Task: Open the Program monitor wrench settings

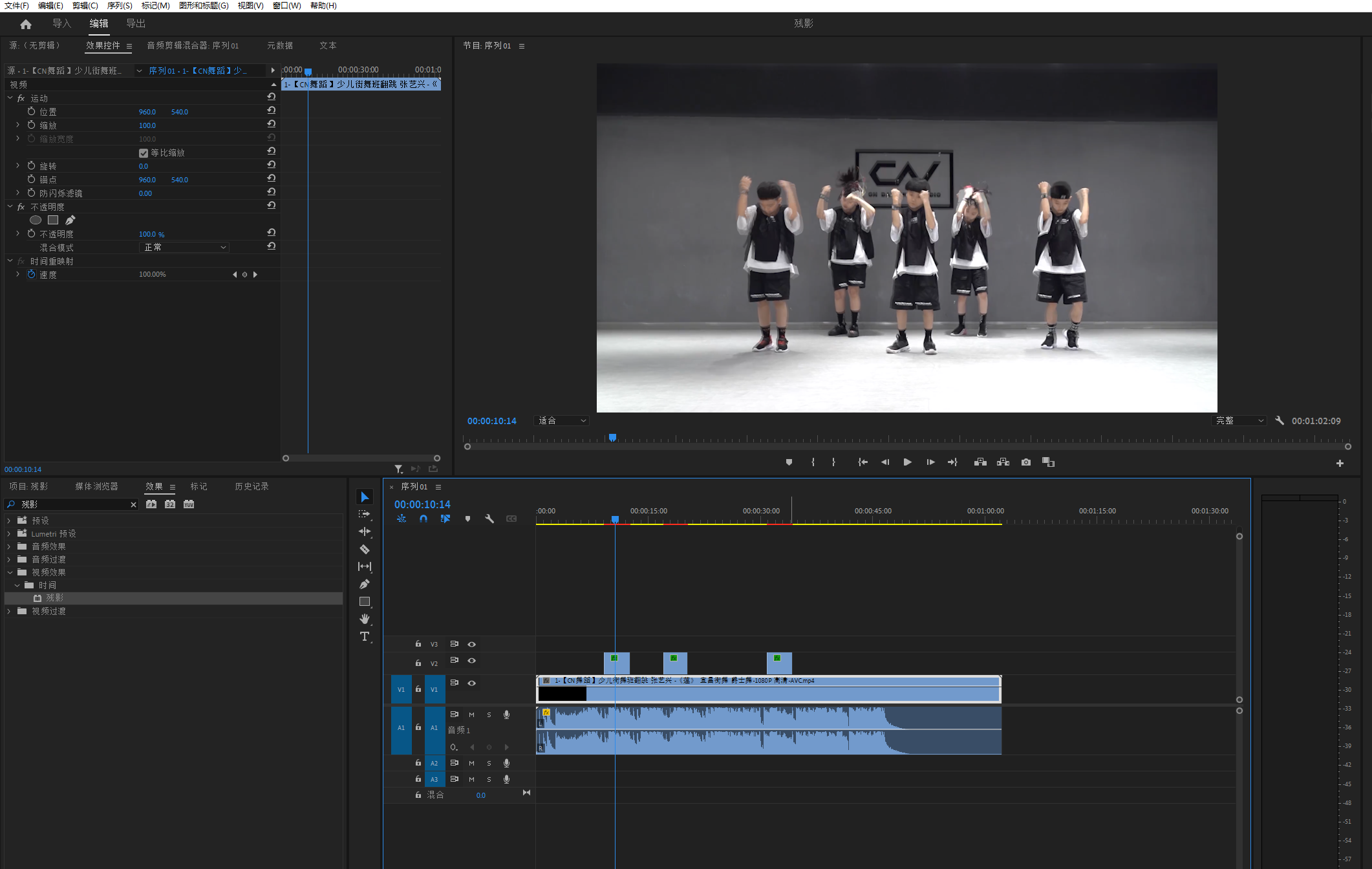Action: point(1279,421)
